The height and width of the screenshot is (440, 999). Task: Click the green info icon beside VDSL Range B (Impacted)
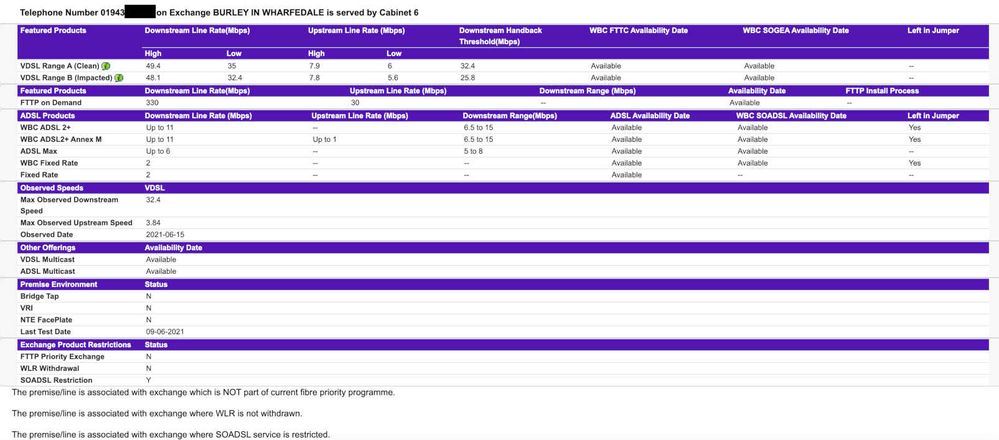pos(119,78)
